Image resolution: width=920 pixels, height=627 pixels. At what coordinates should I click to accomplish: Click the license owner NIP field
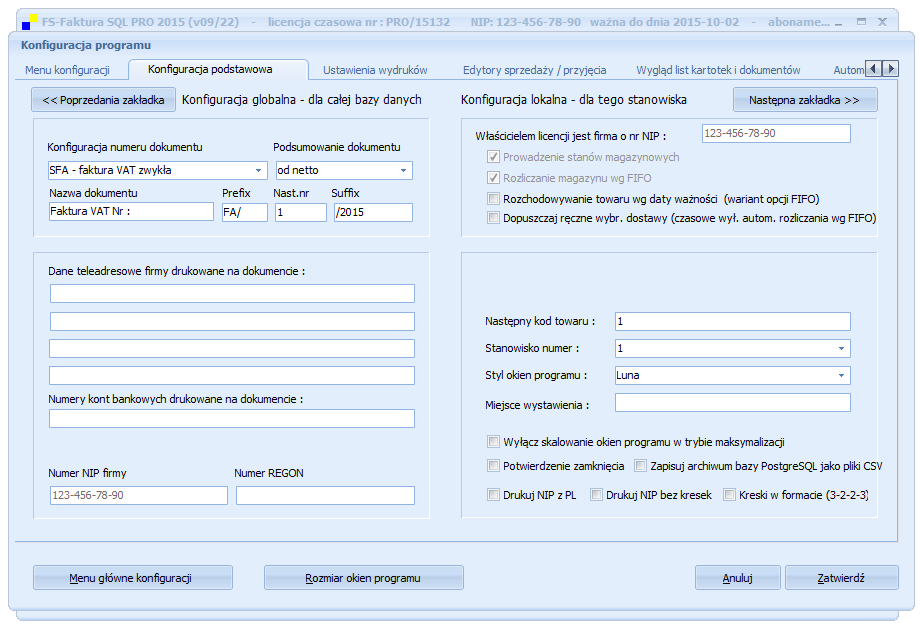pyautogui.click(x=776, y=133)
